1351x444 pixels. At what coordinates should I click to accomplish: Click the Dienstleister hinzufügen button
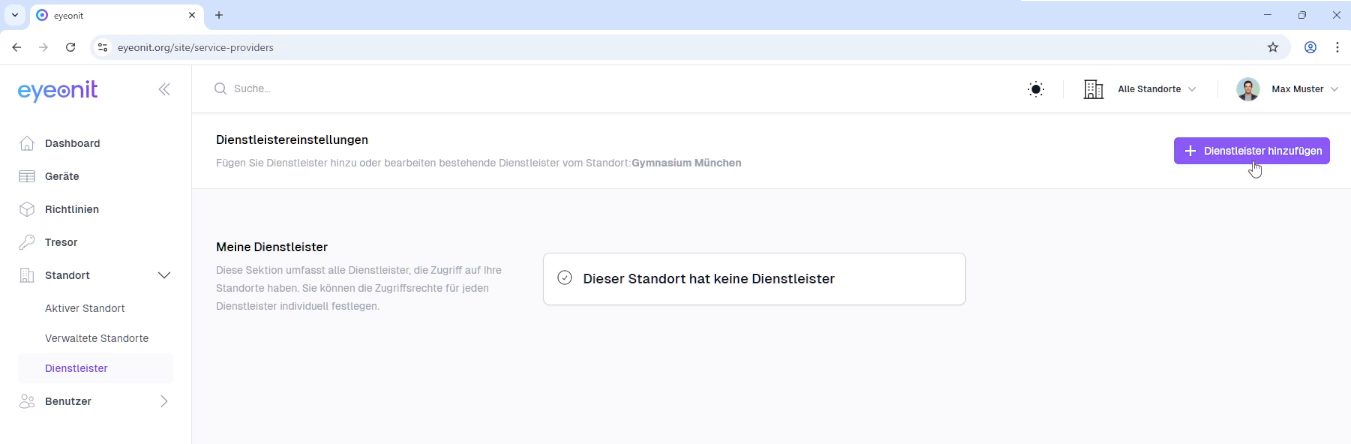(x=1251, y=151)
